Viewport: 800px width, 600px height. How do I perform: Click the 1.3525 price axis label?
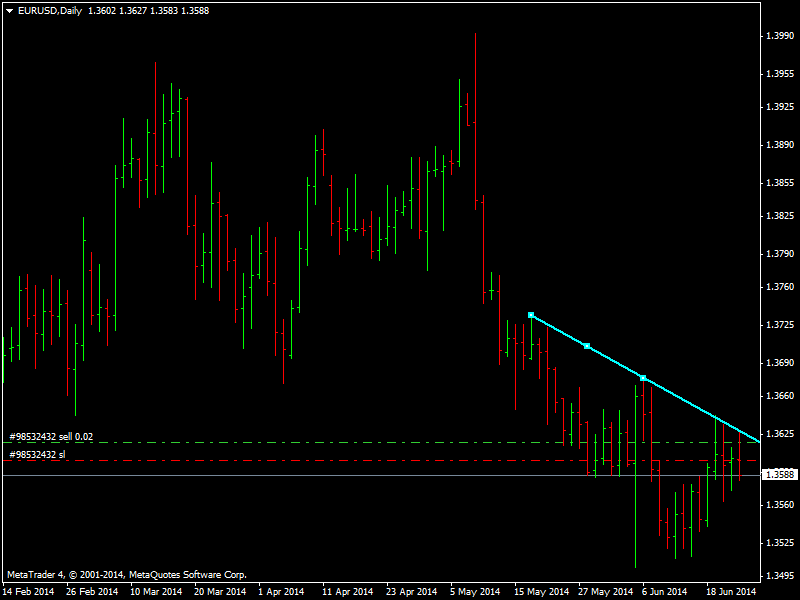(x=780, y=543)
